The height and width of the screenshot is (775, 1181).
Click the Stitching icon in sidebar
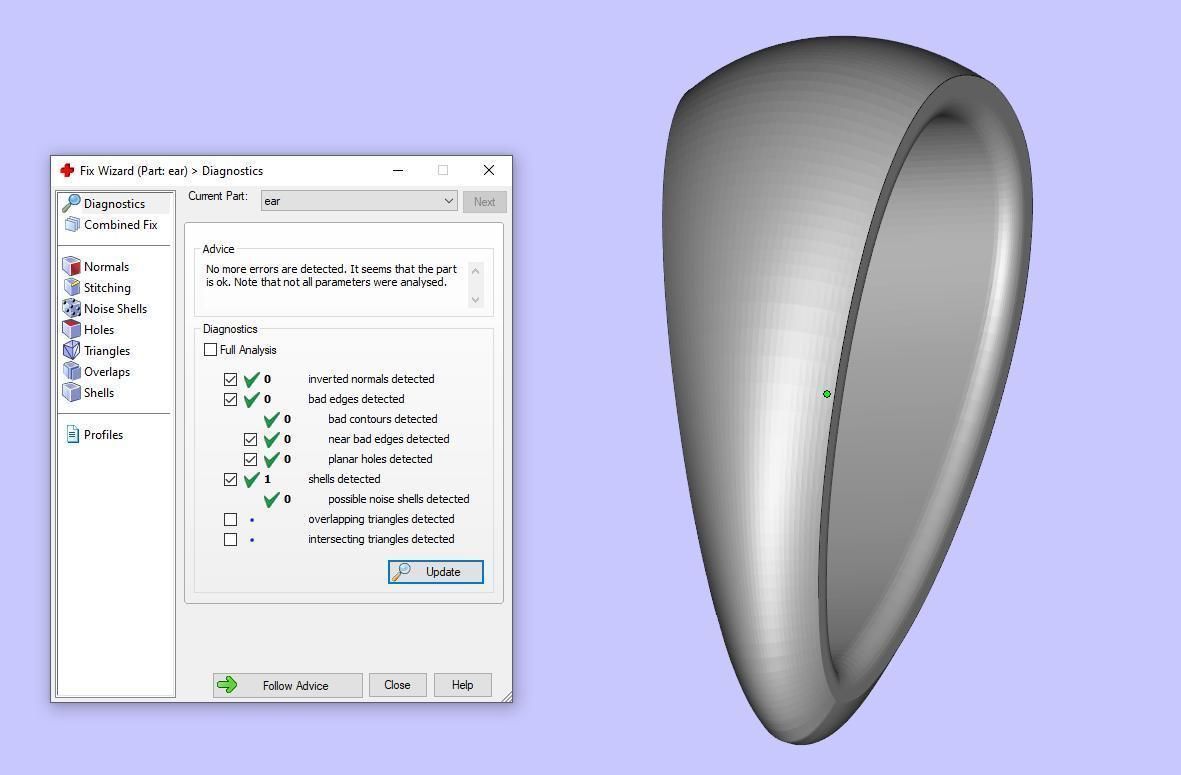point(72,288)
